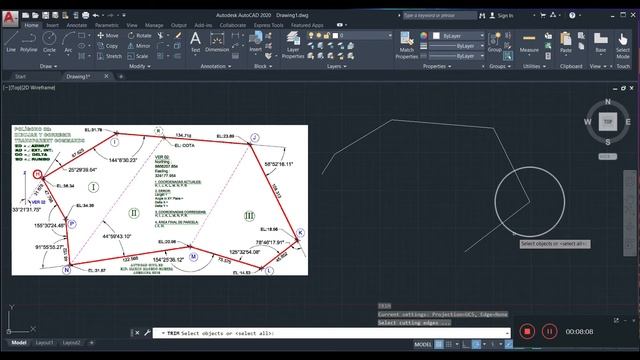The width and height of the screenshot is (640, 360).
Task: Open the Manage ribbon tab
Action: (154, 25)
